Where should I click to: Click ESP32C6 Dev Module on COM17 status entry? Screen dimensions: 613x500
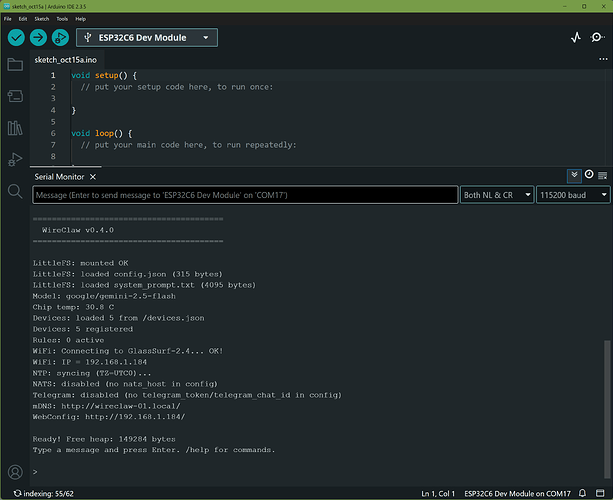[517, 493]
